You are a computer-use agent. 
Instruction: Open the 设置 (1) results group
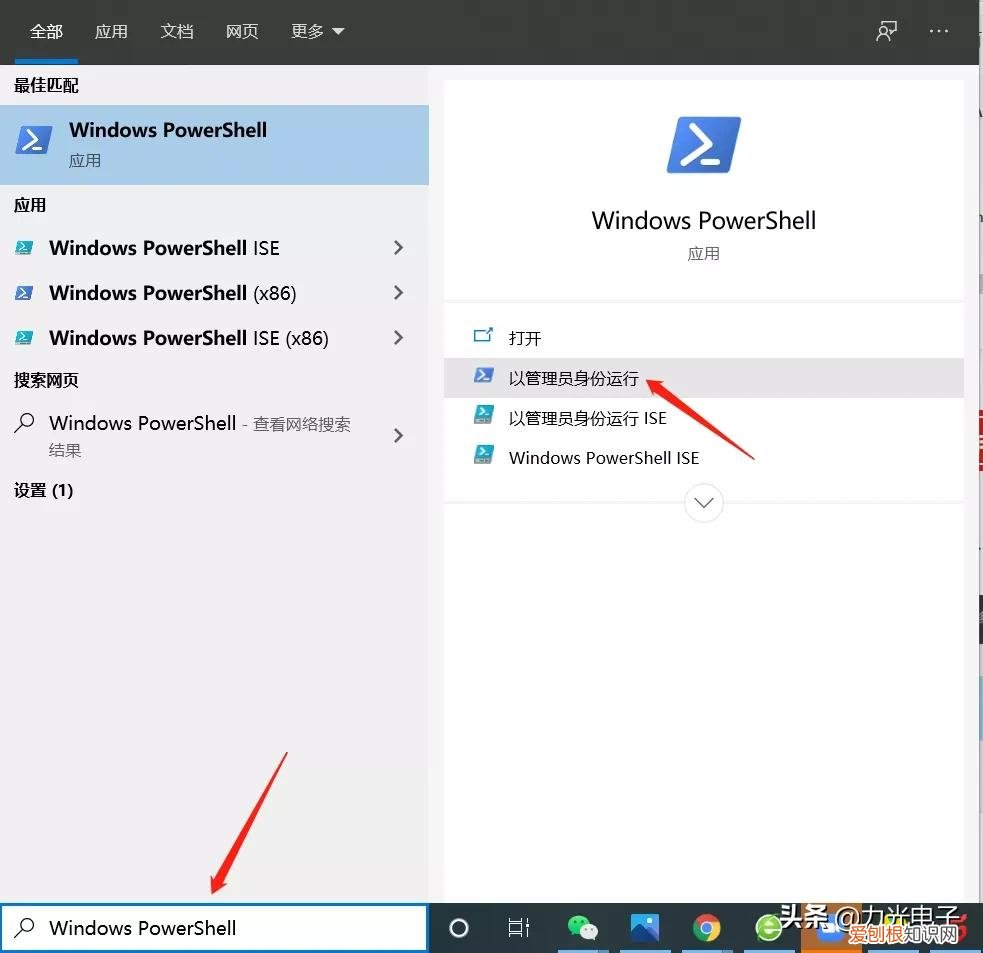43,490
